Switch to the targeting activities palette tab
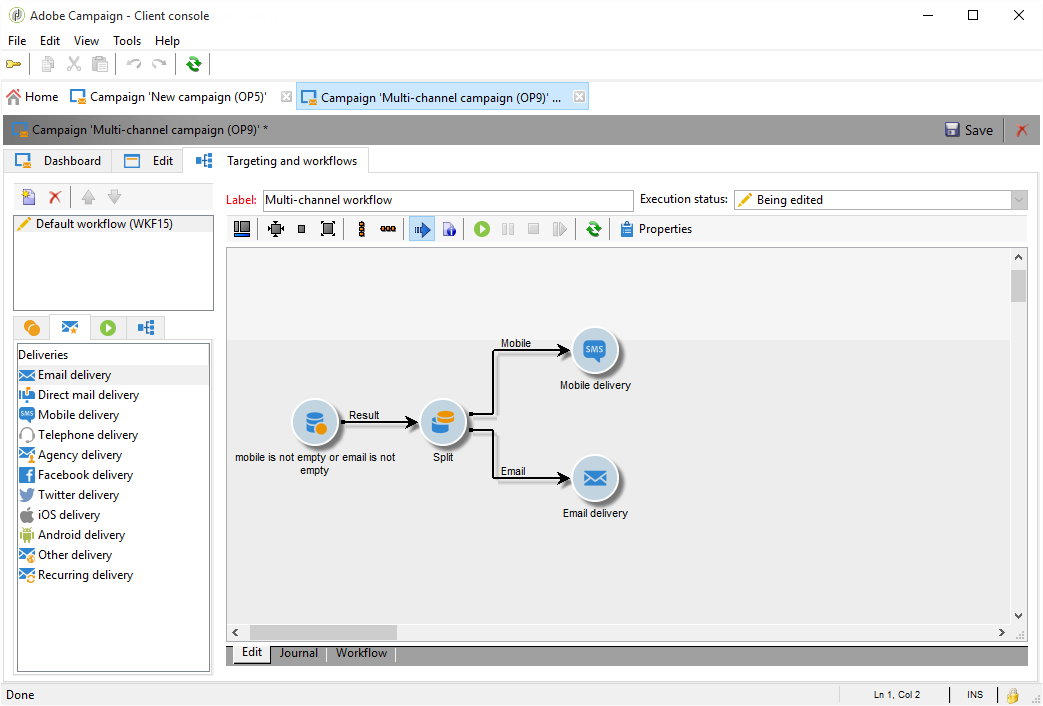1043x706 pixels. (31, 328)
